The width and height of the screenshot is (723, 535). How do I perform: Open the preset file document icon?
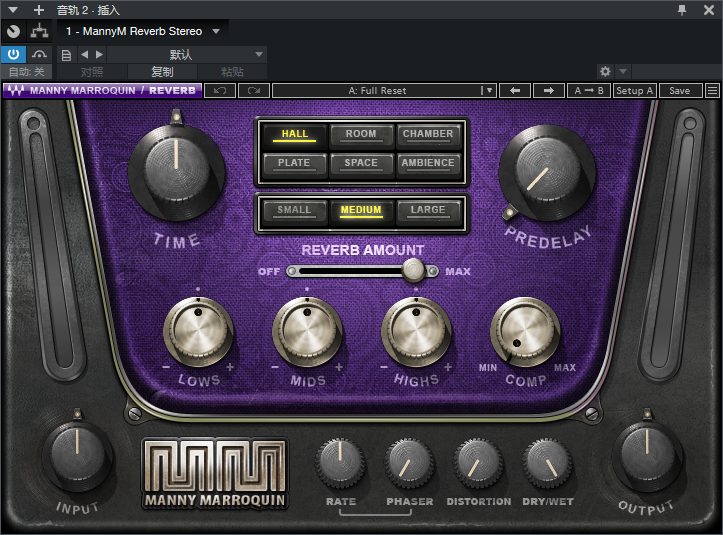tap(66, 55)
